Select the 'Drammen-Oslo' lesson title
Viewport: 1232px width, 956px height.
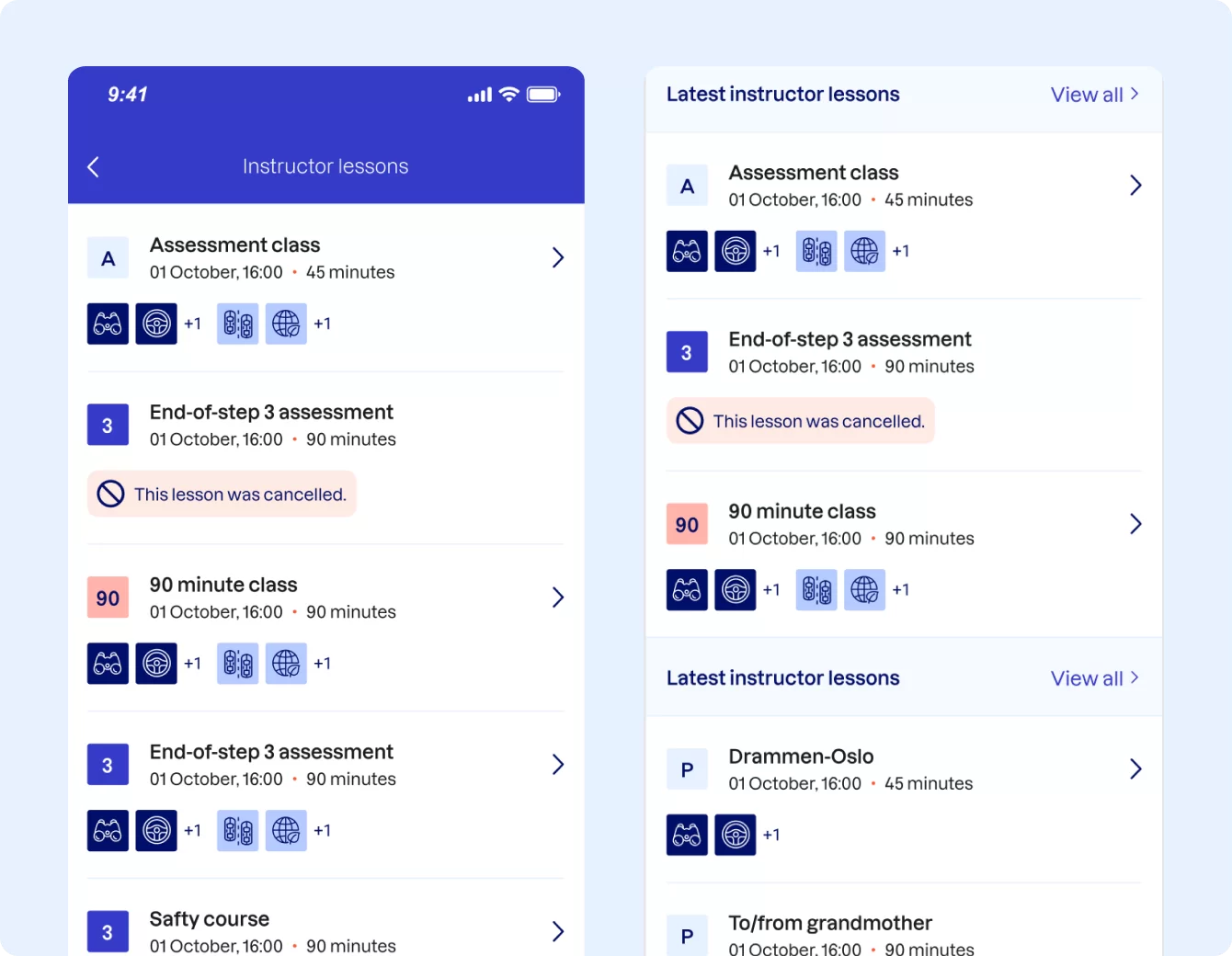coord(801,757)
